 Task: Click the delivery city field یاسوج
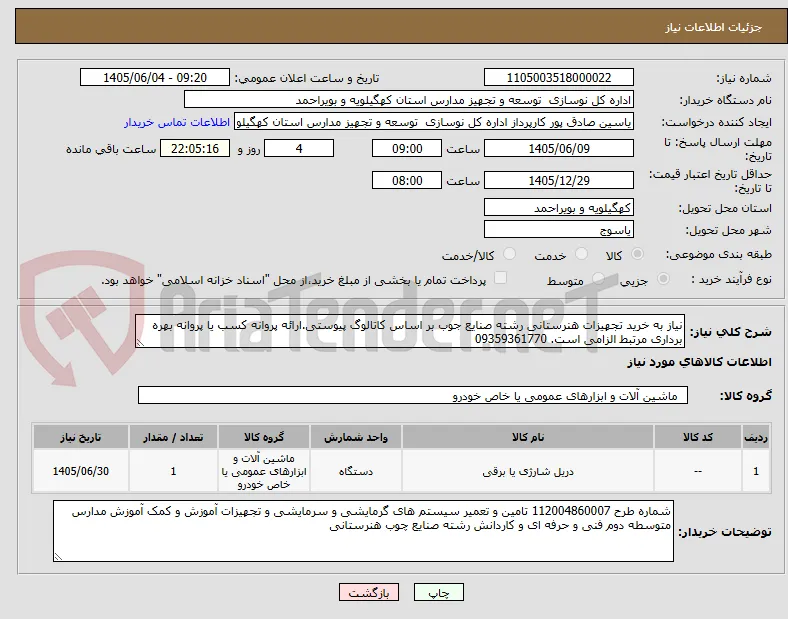[558, 230]
